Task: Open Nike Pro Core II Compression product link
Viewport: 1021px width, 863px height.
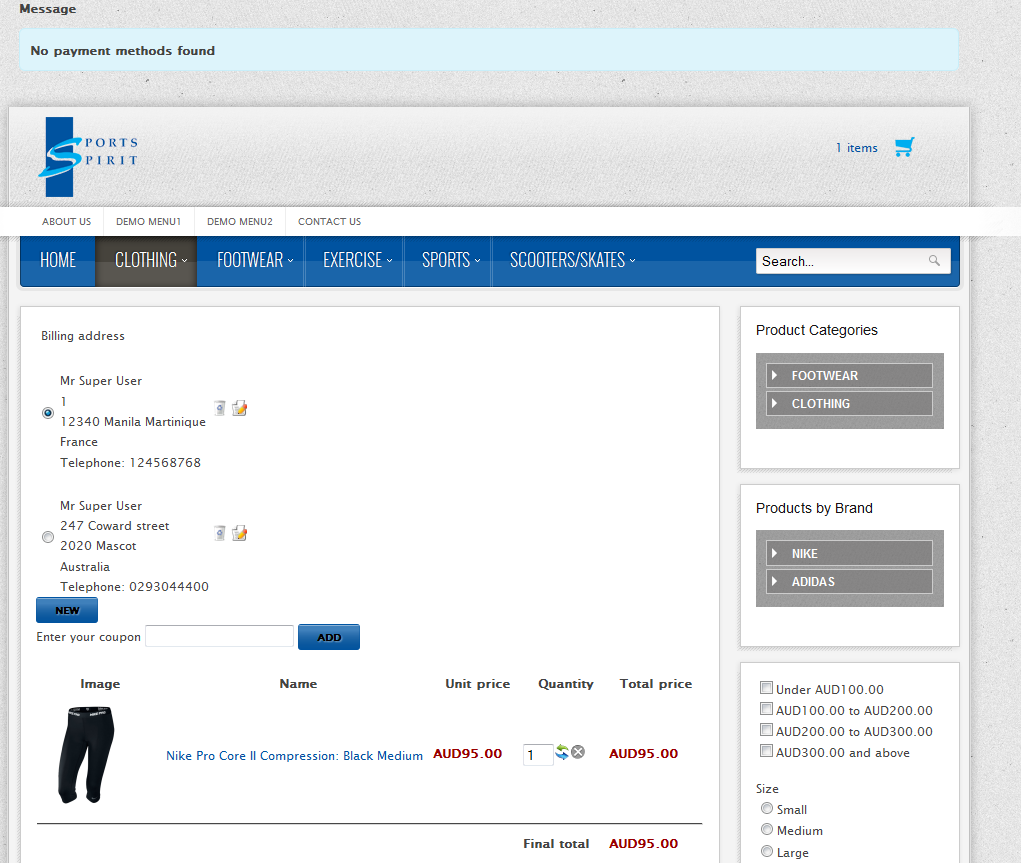Action: (x=294, y=756)
